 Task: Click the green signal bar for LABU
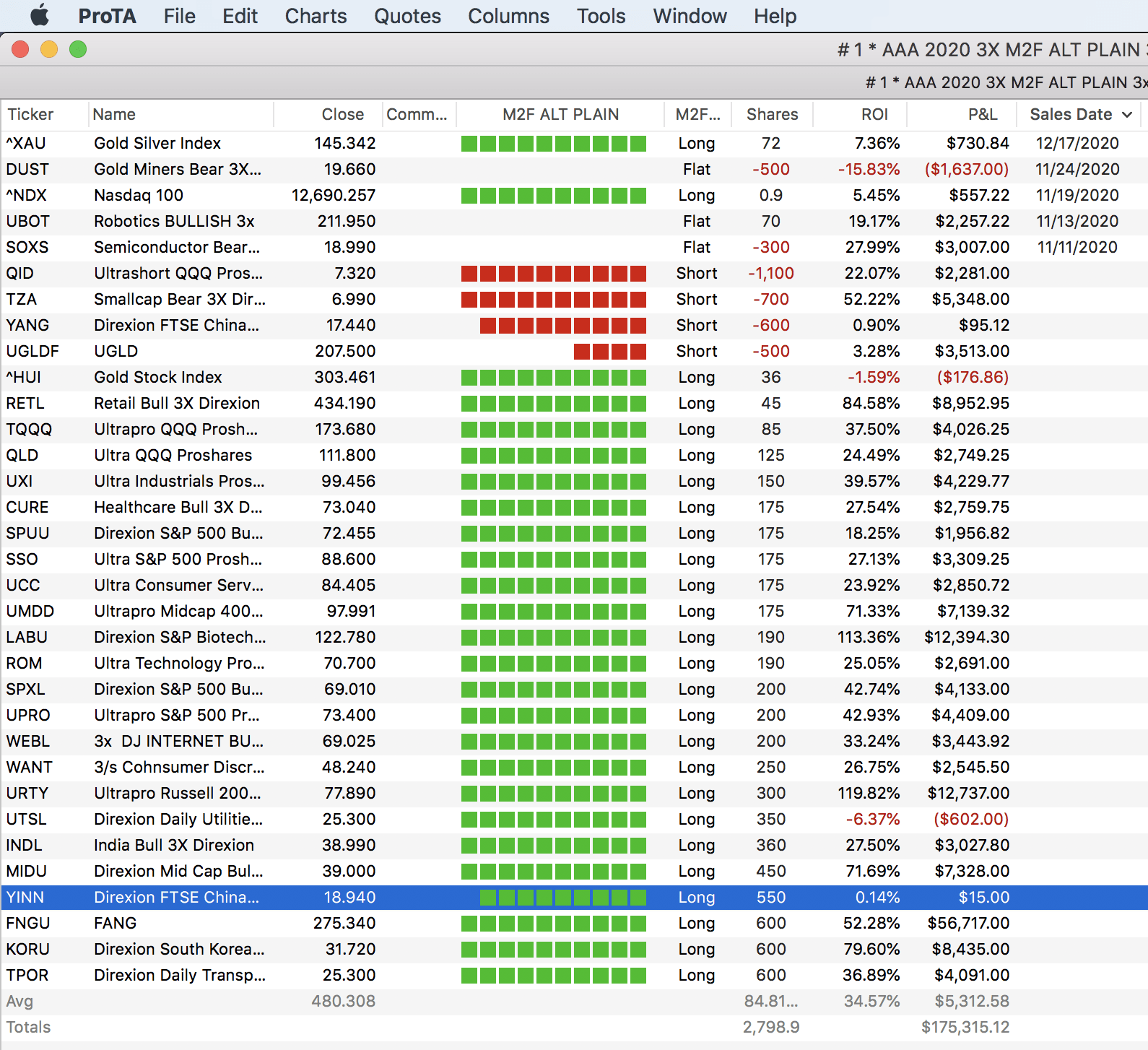click(554, 638)
